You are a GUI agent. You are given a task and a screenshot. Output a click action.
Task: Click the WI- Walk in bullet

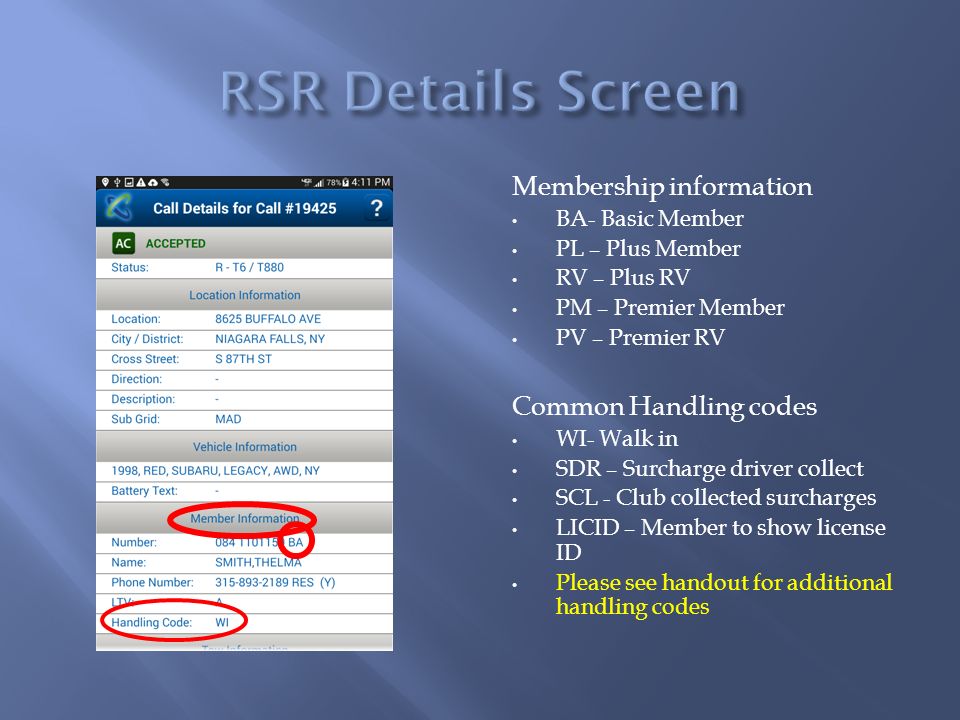click(617, 438)
